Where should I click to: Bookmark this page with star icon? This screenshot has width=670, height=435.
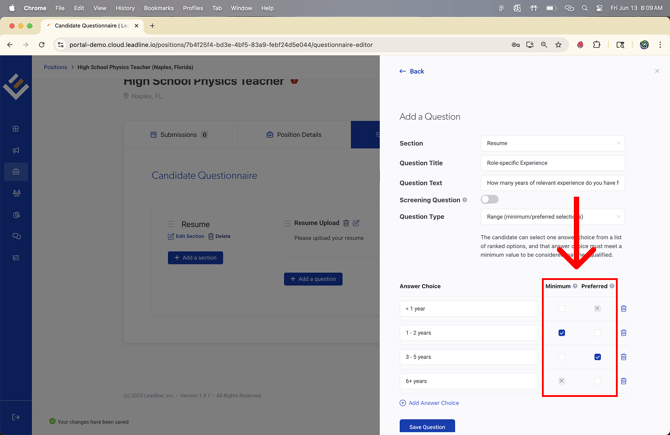(x=558, y=44)
